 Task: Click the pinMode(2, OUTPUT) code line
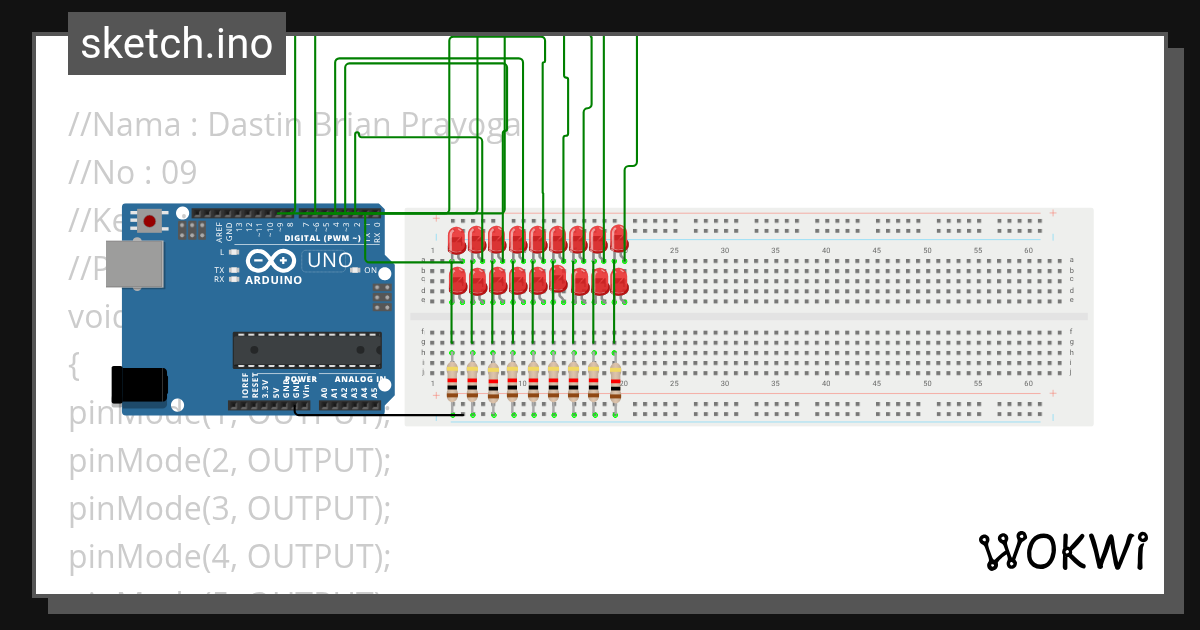pyautogui.click(x=228, y=461)
